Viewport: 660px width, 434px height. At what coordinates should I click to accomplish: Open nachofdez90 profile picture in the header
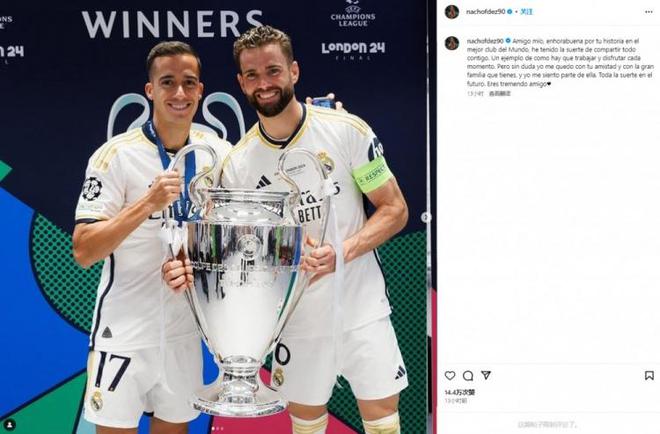click(452, 12)
